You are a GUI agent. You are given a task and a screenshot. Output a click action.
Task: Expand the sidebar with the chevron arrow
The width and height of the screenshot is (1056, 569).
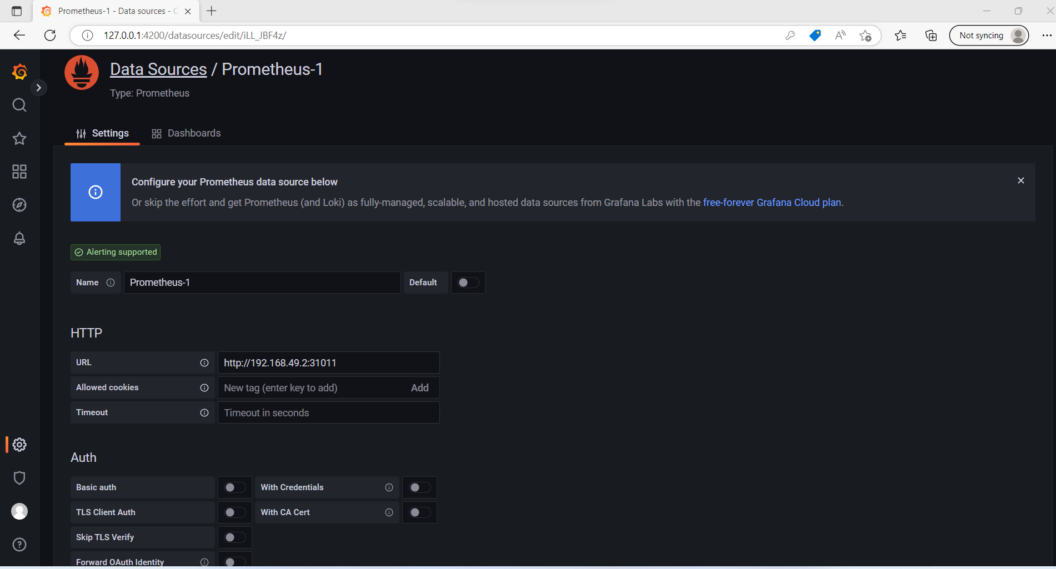coord(39,88)
